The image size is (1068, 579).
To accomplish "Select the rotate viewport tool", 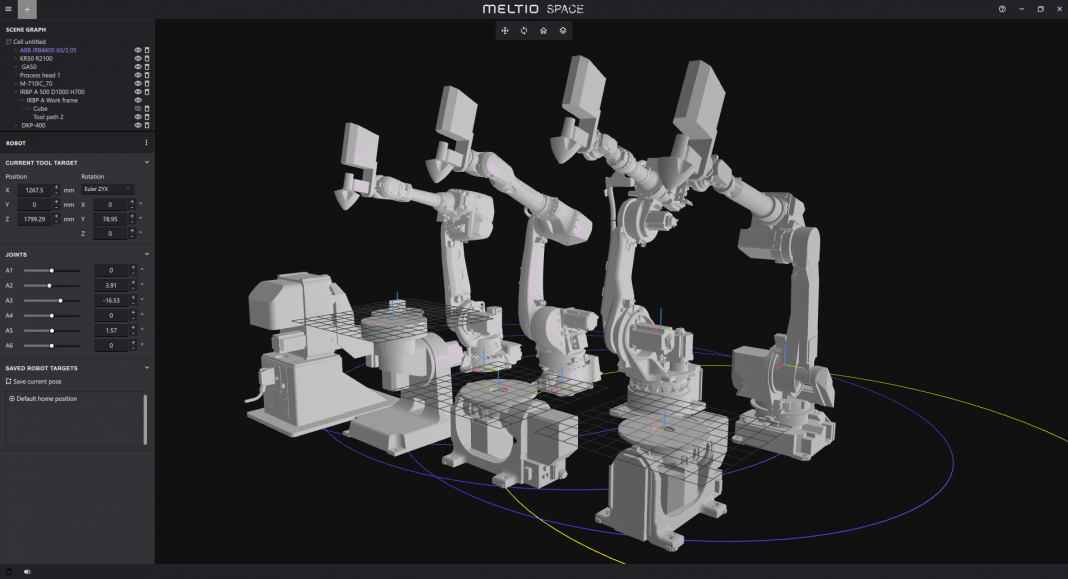I will pos(524,31).
